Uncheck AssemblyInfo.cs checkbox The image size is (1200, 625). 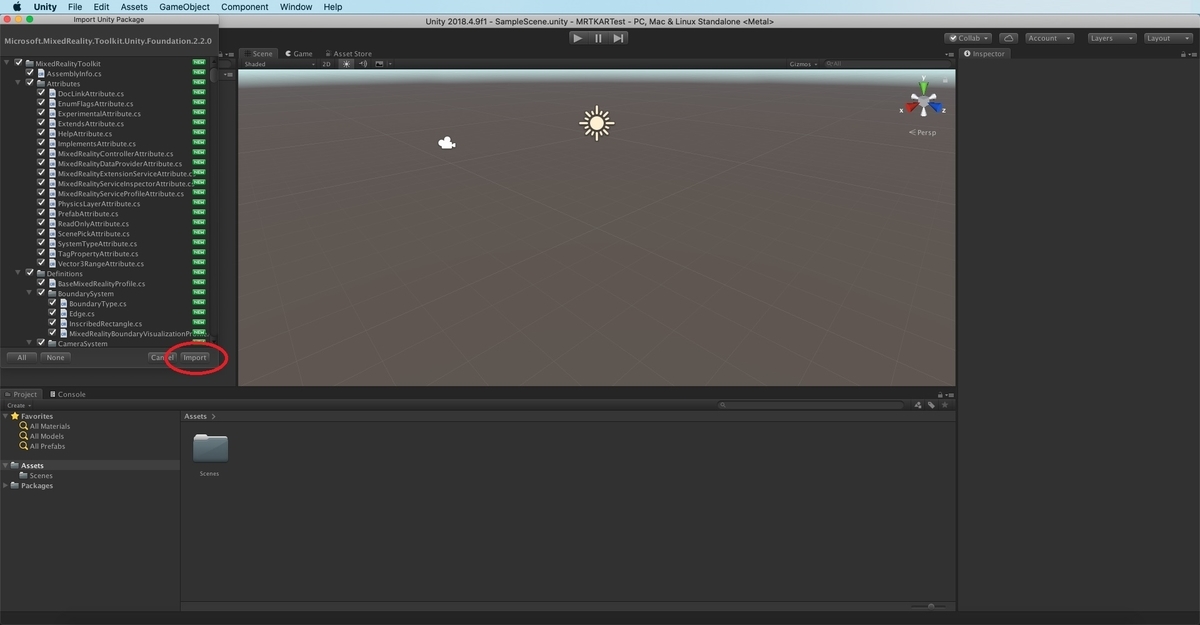pos(30,74)
